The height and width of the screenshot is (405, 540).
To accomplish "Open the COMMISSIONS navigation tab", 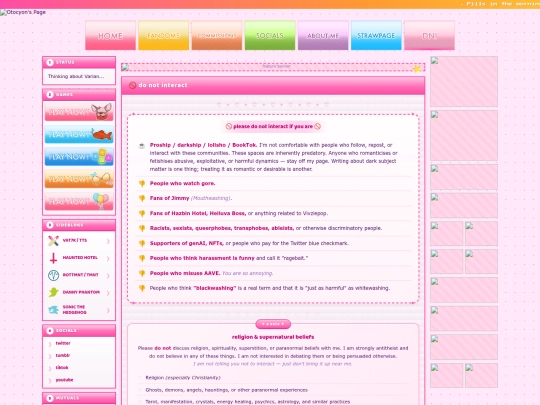I will (x=217, y=35).
